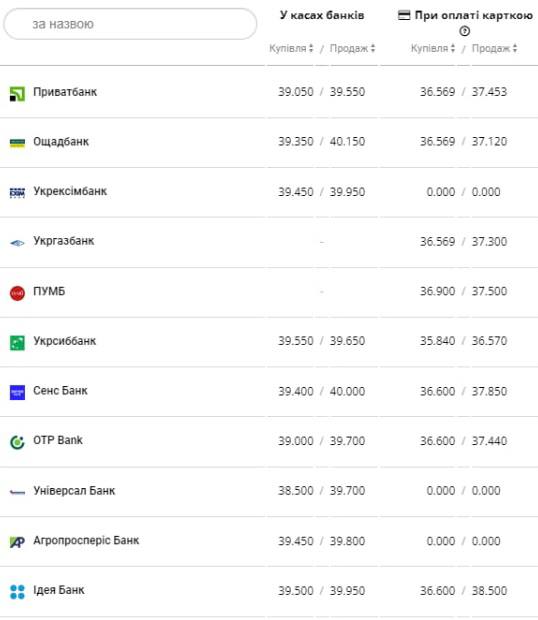
Task: Click the Ощадбанк logo icon
Action: [x=17, y=143]
